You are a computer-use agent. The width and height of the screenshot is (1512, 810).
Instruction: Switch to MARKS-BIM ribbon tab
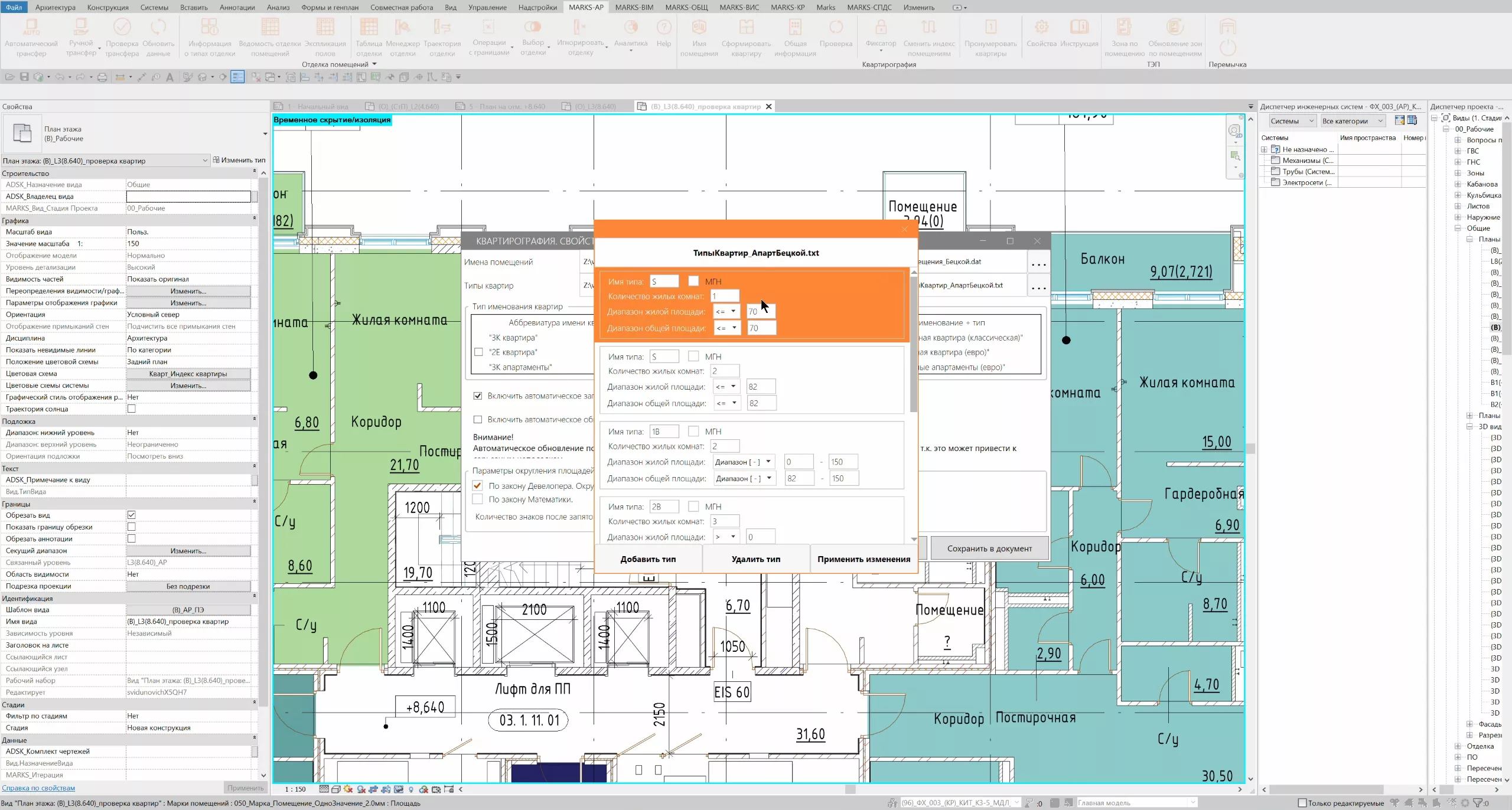634,7
